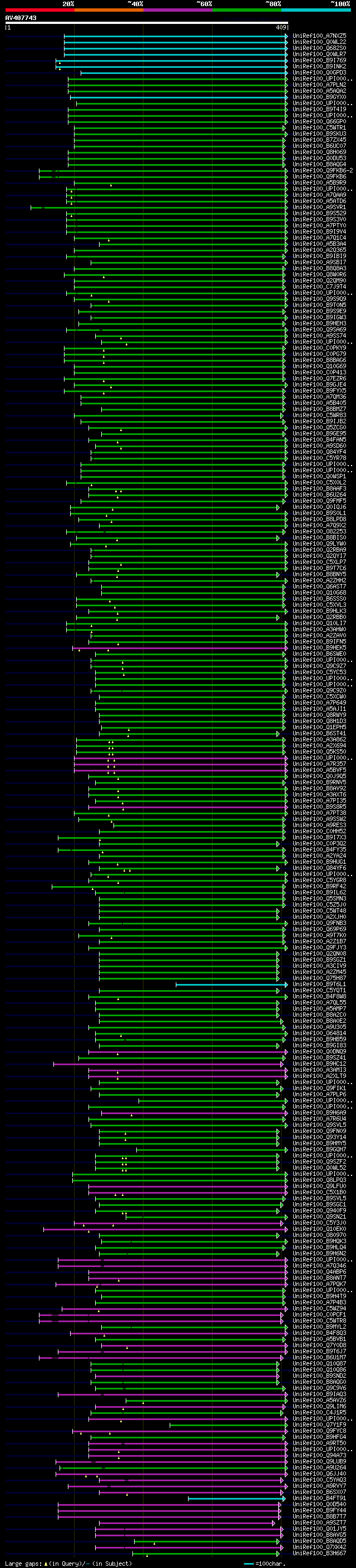Click the 'Large gaps' legend text
The height and width of the screenshot is (1568, 356).
[23, 1563]
